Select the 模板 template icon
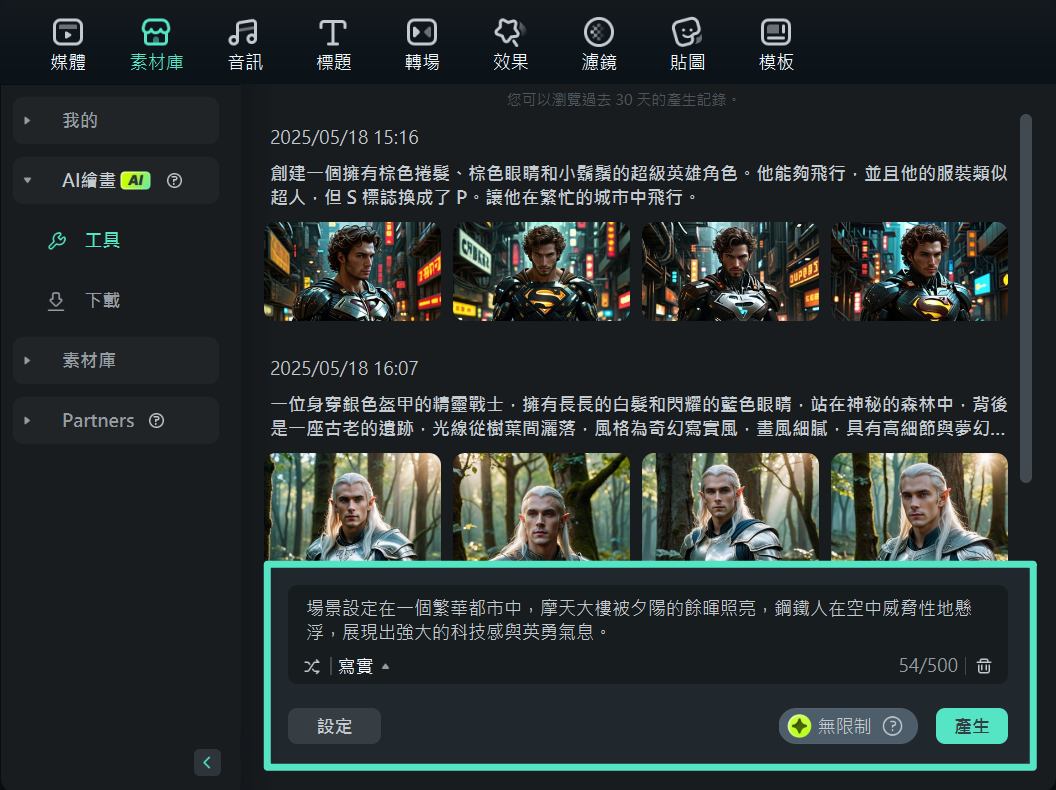This screenshot has height=790, width=1056. (x=776, y=32)
